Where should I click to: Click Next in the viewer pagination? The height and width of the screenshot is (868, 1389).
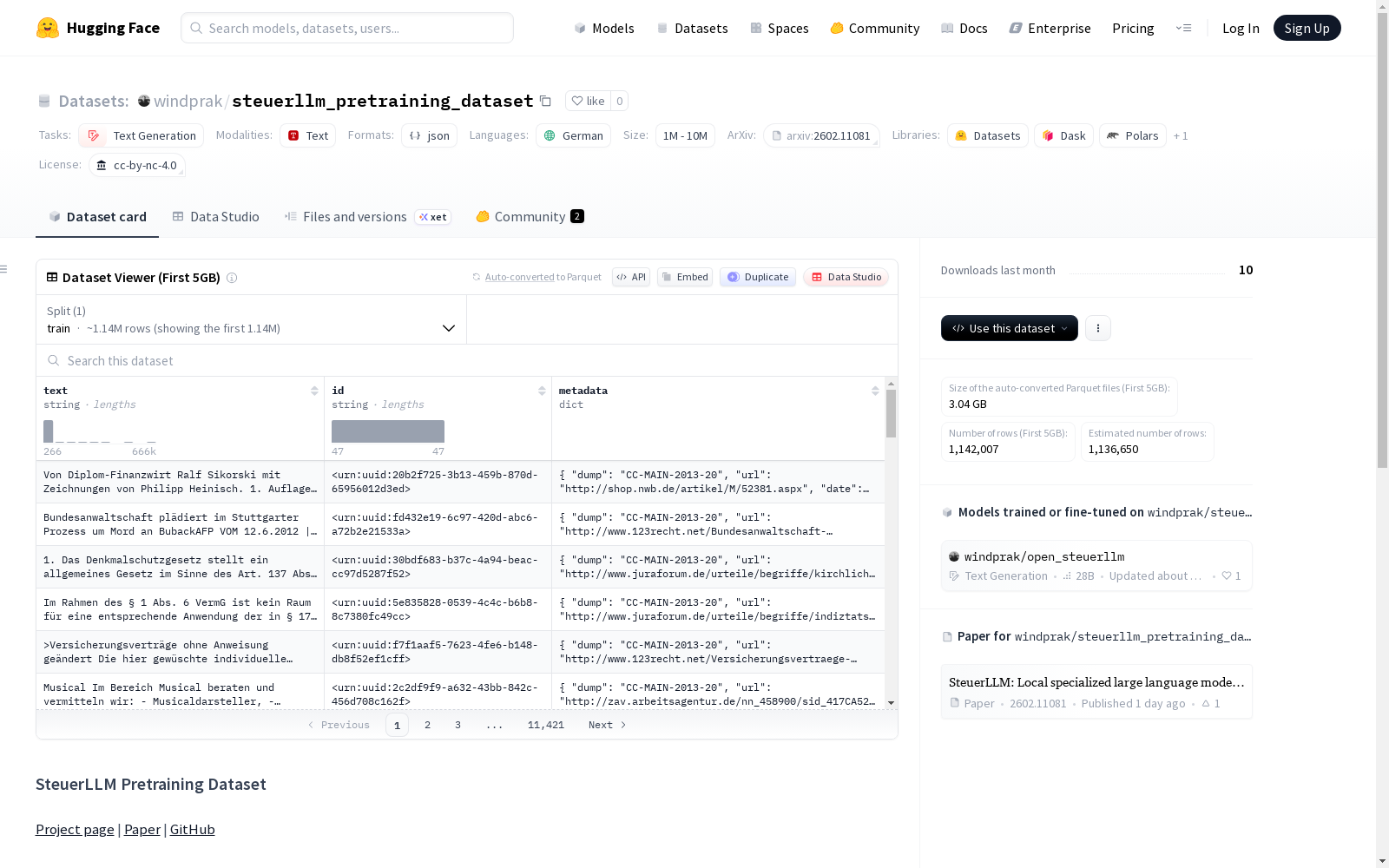click(x=607, y=725)
